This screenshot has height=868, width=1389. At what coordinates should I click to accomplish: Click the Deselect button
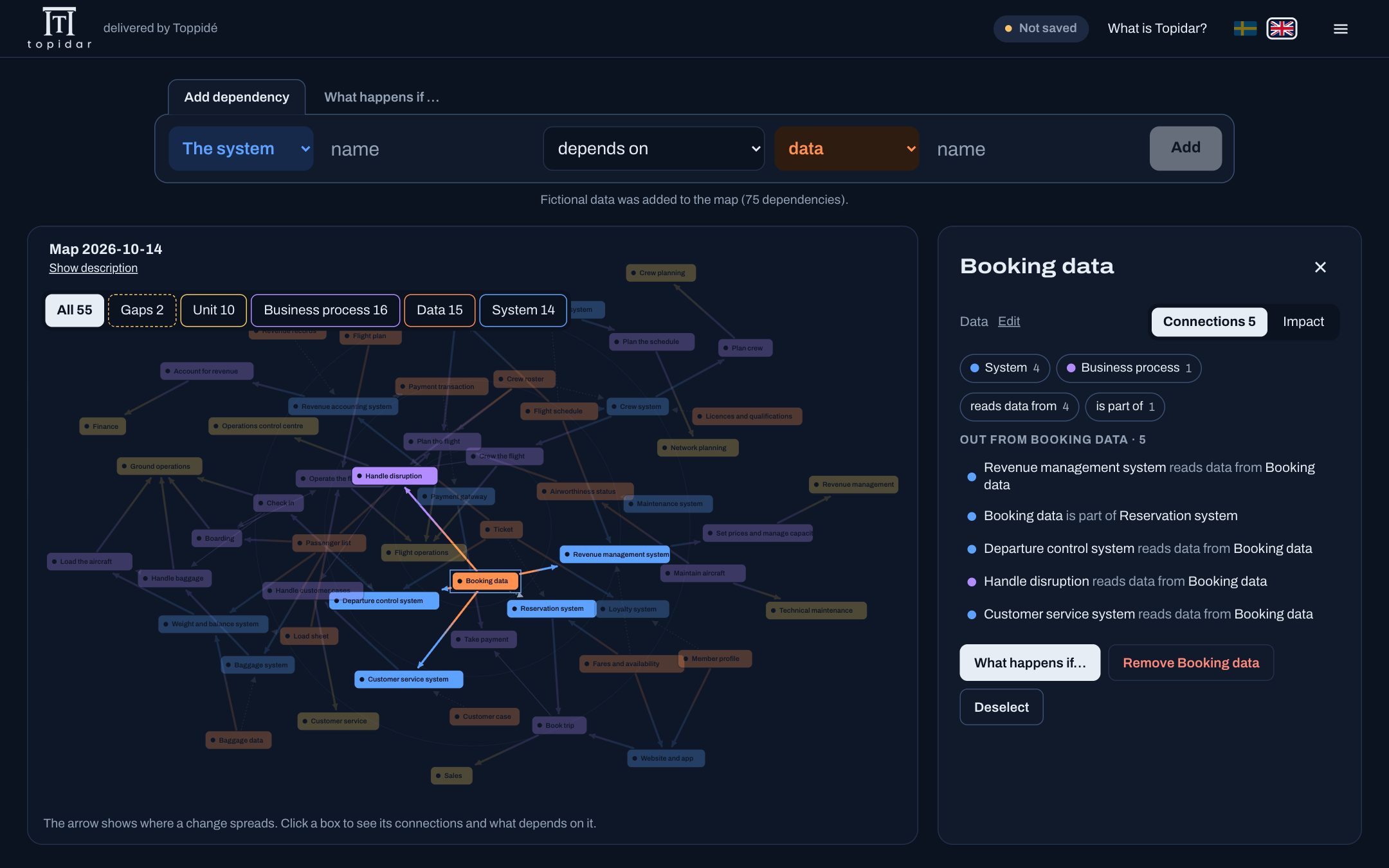pyautogui.click(x=1001, y=707)
